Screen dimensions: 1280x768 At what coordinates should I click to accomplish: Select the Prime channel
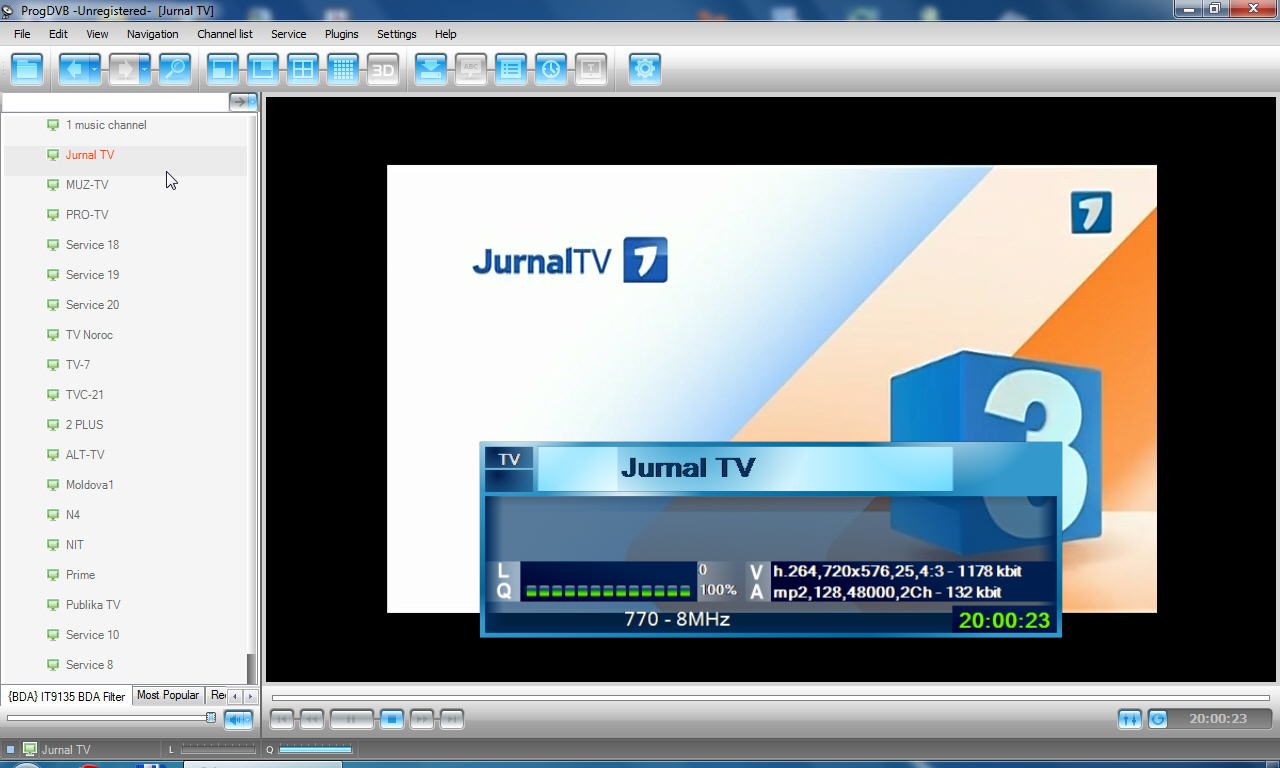80,575
